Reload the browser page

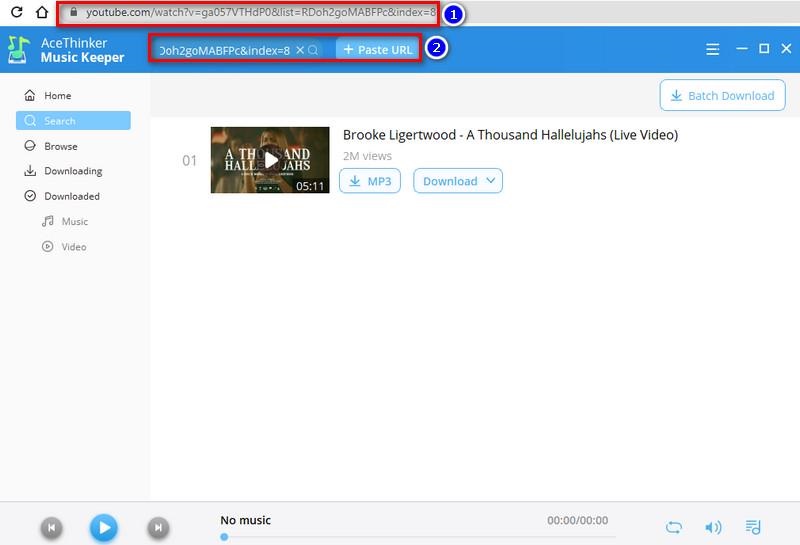(17, 12)
